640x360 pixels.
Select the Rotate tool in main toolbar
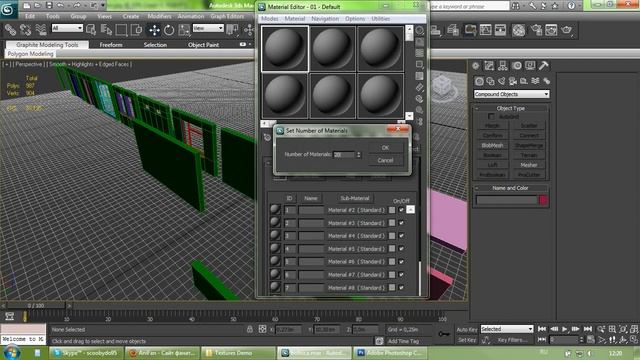click(x=169, y=30)
